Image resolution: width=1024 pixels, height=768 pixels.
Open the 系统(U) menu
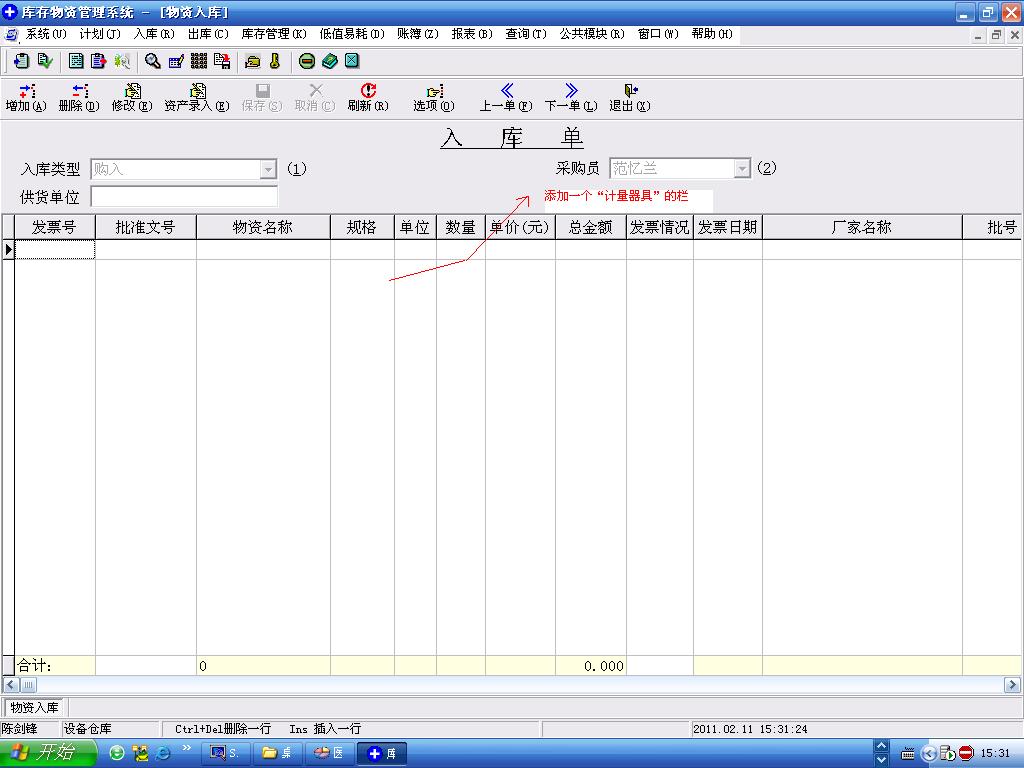coord(46,34)
